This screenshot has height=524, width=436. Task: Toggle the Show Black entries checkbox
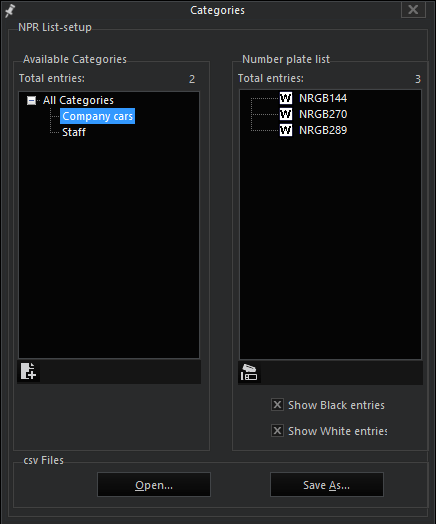click(x=277, y=405)
